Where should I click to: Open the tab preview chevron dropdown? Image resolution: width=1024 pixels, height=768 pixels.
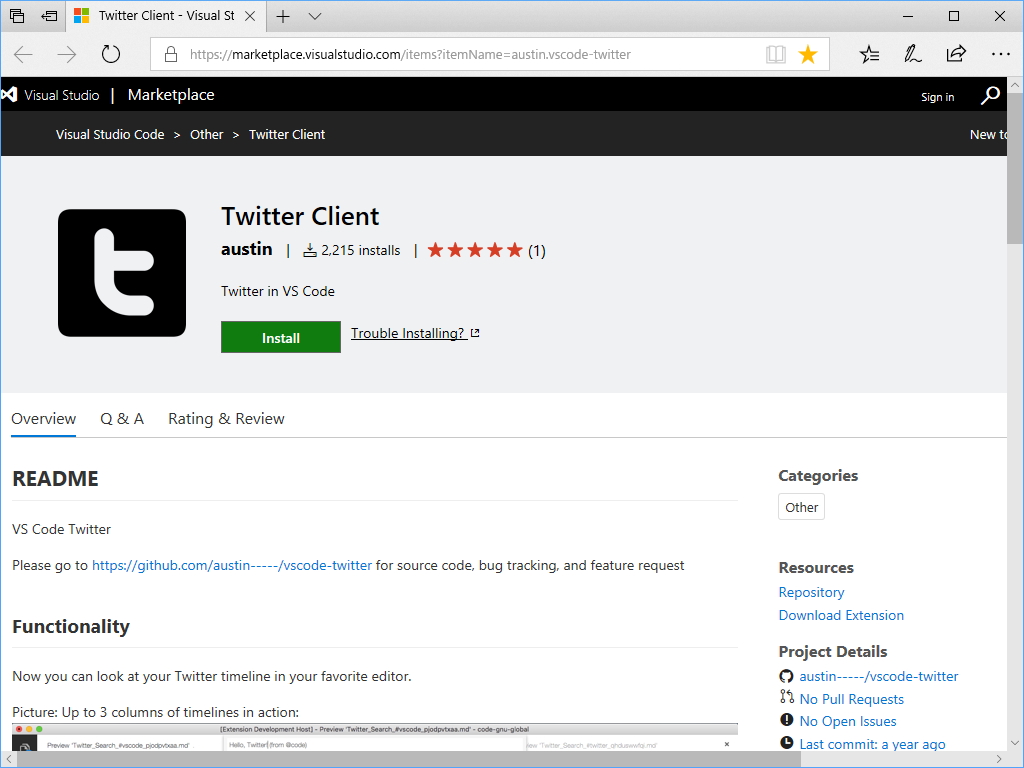(x=315, y=16)
